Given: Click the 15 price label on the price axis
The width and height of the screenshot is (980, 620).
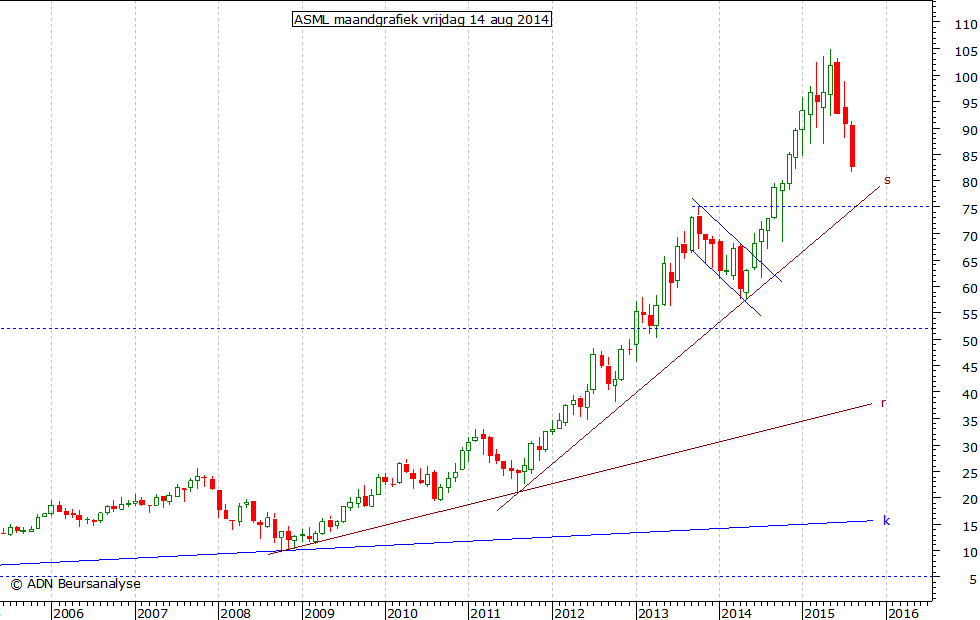Looking at the screenshot, I should click(x=970, y=528).
